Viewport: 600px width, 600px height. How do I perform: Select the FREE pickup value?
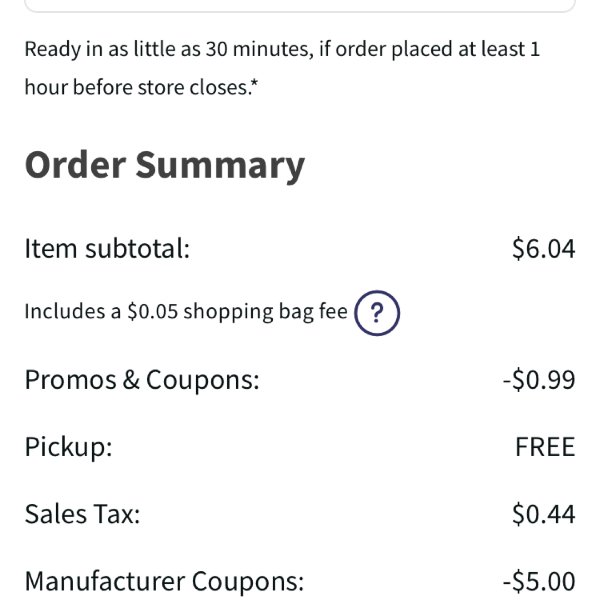coord(545,447)
